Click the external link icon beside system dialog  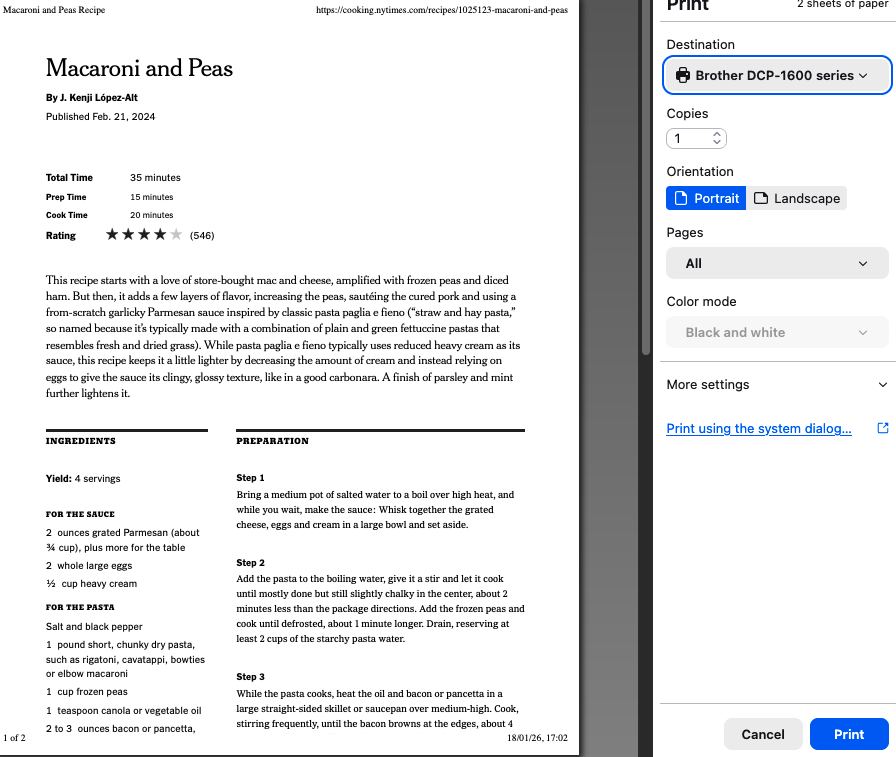(883, 428)
